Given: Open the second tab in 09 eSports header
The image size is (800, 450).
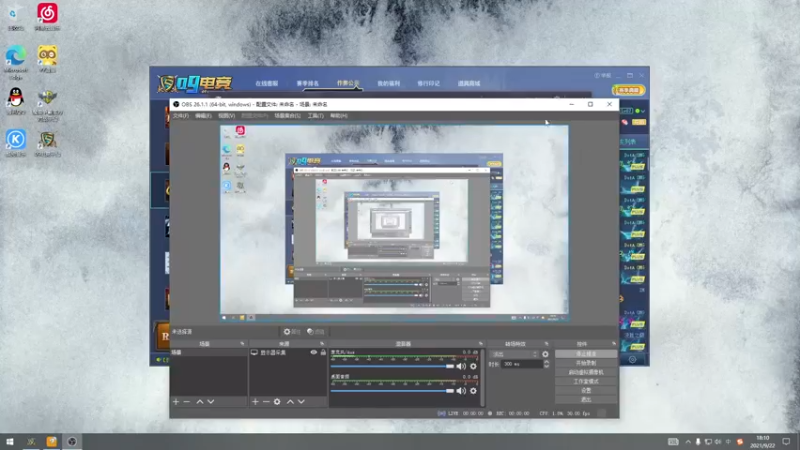Looking at the screenshot, I should 308,83.
